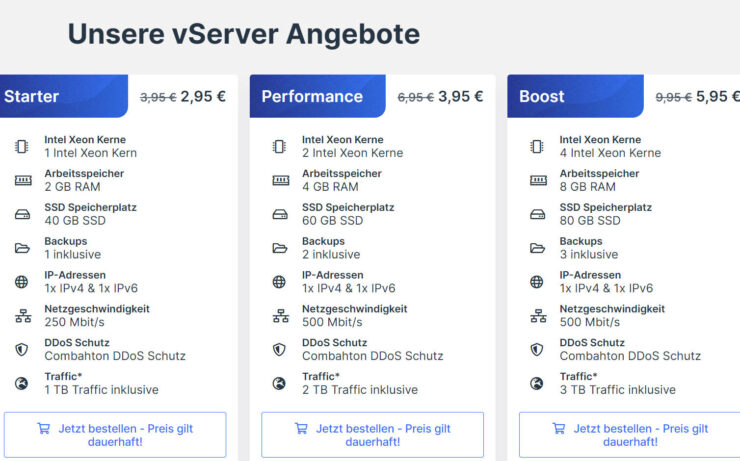Click the SSD storage icon in the Boost plan
The height and width of the screenshot is (461, 740).
[538, 214]
